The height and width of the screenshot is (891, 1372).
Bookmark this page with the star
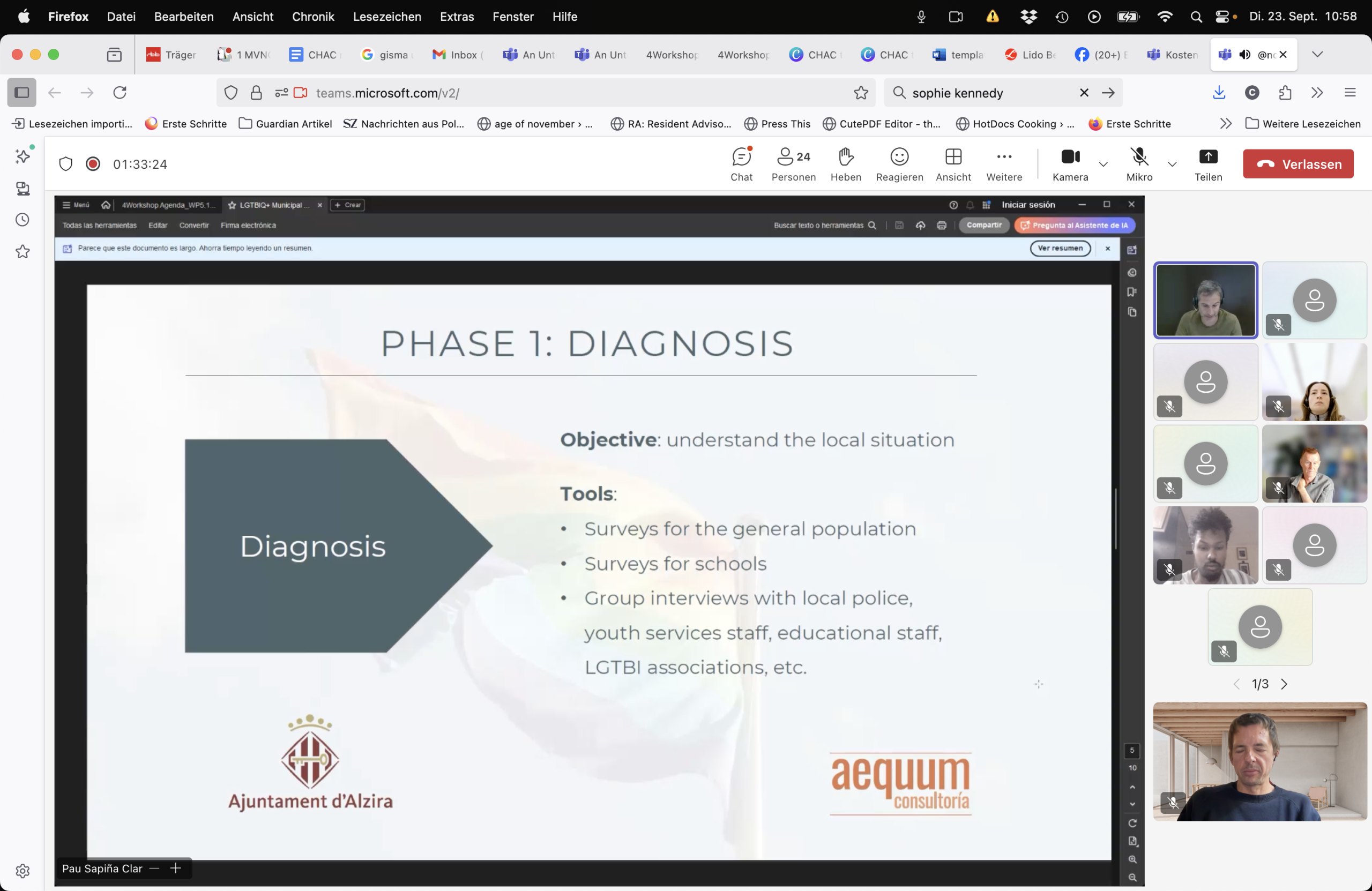tap(861, 93)
